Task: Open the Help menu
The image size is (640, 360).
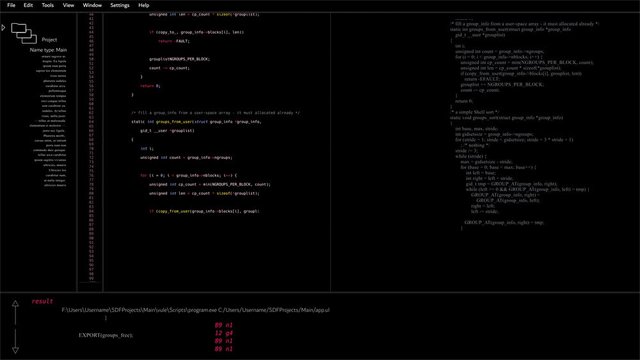Action: pos(144,5)
